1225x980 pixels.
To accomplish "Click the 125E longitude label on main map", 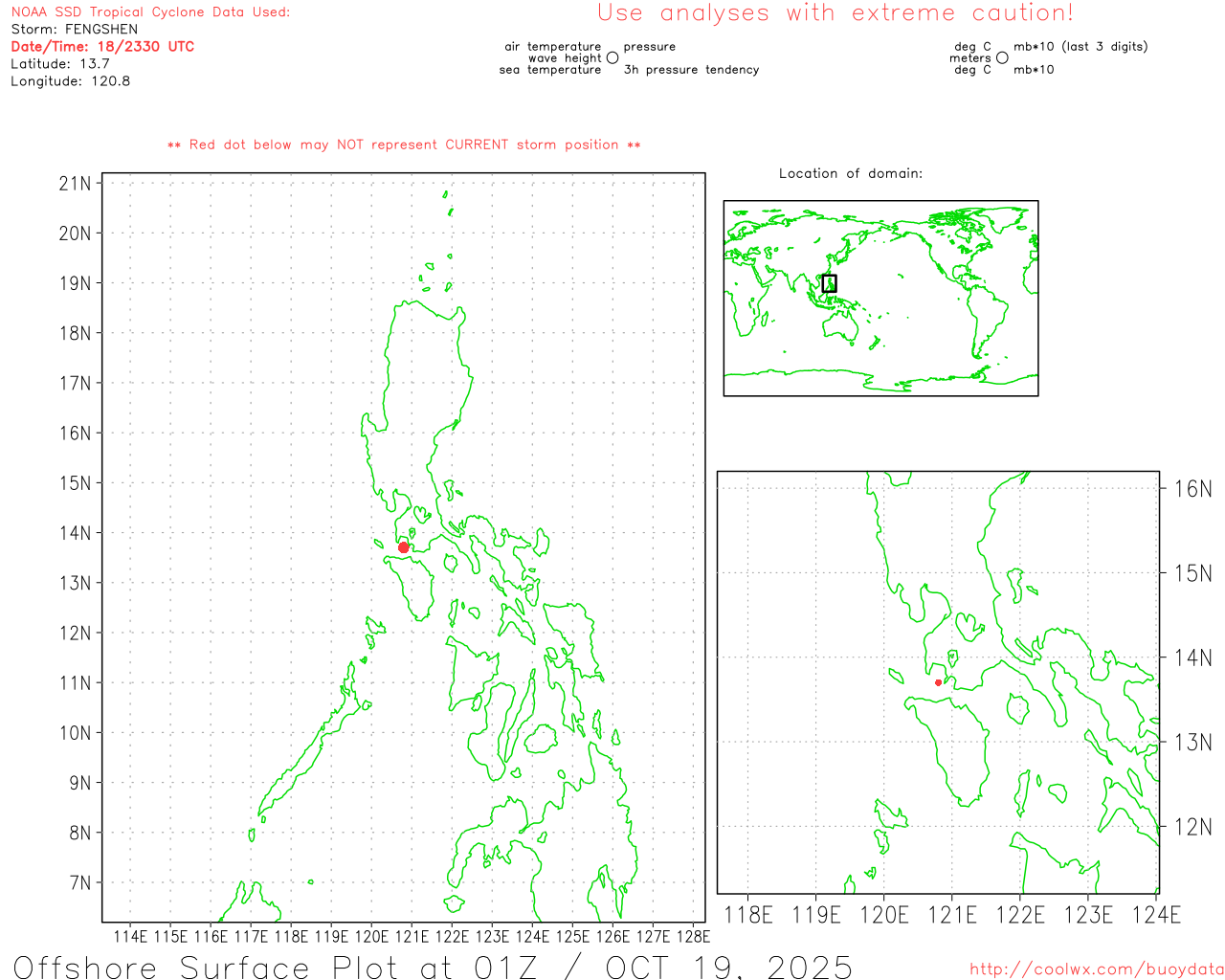I will (572, 936).
